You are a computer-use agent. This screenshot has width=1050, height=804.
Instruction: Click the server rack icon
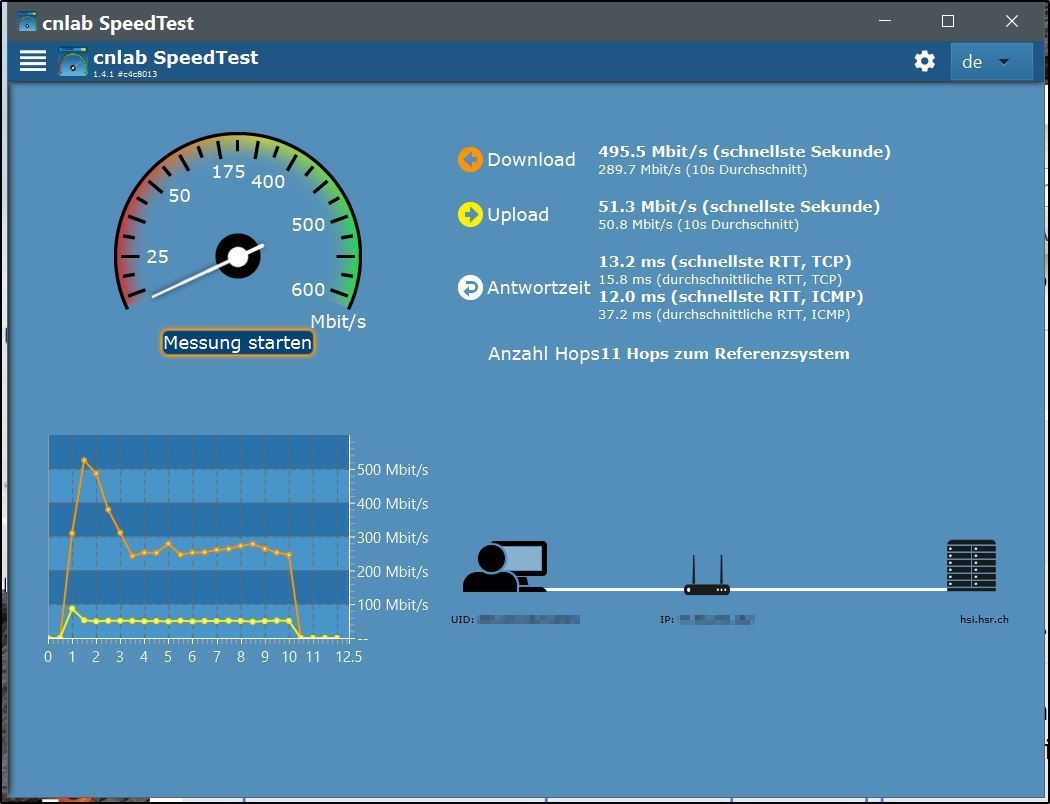pyautogui.click(x=971, y=566)
